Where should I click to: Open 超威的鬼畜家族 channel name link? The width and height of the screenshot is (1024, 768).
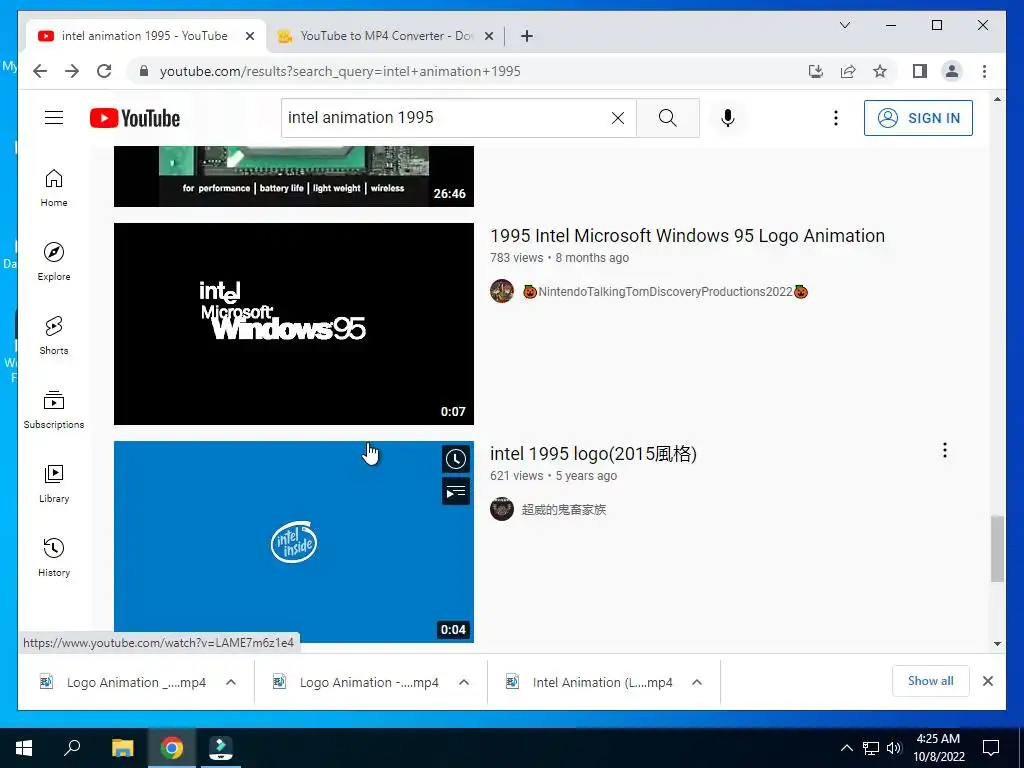(564, 509)
